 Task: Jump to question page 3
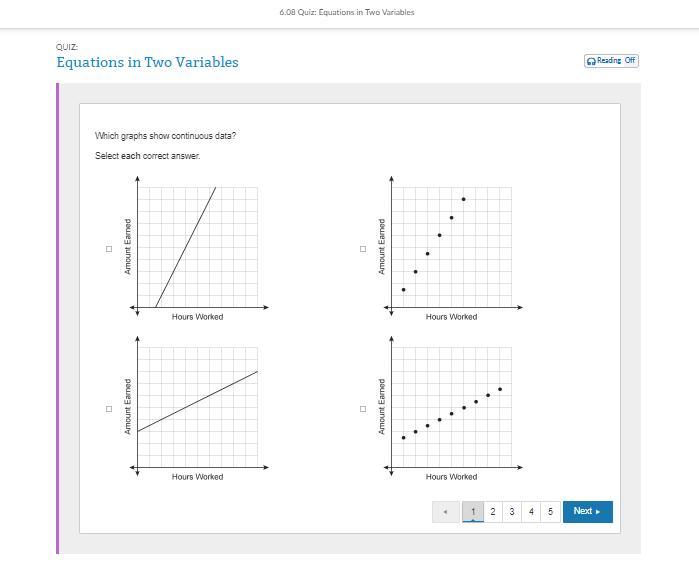click(x=511, y=512)
